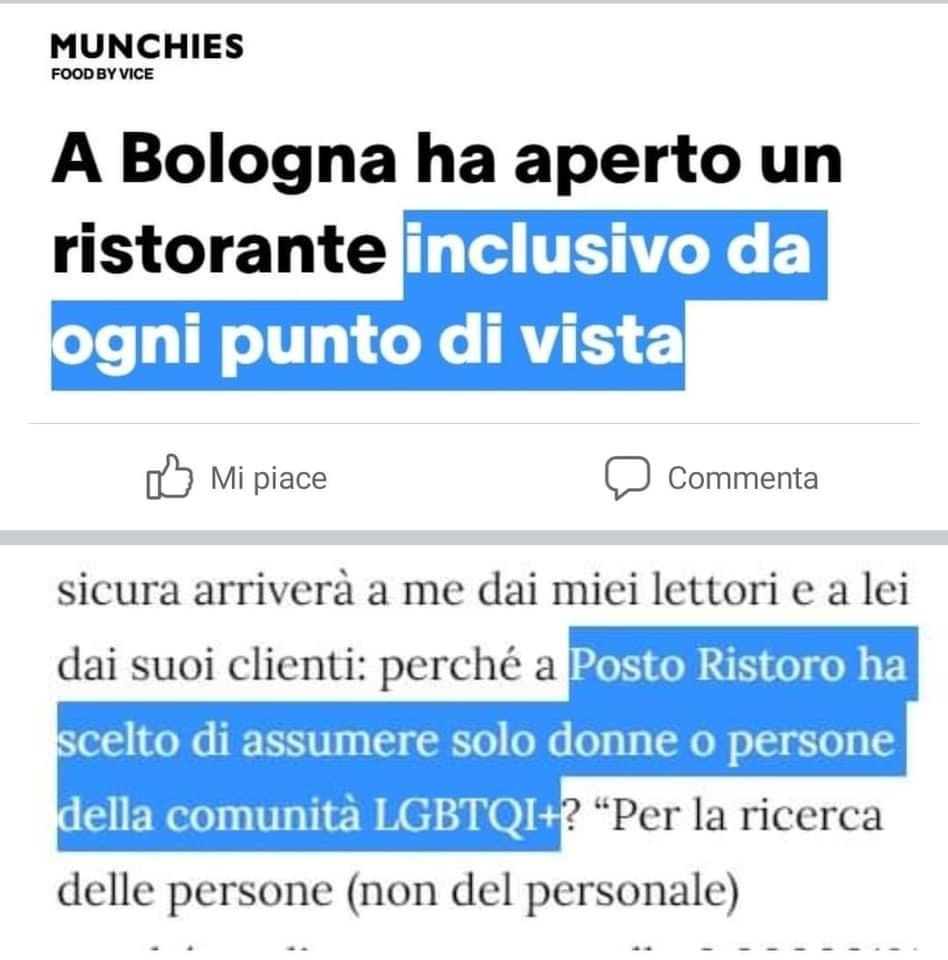Click the highlighted 'Posto Ristoro ha' text

click(743, 664)
